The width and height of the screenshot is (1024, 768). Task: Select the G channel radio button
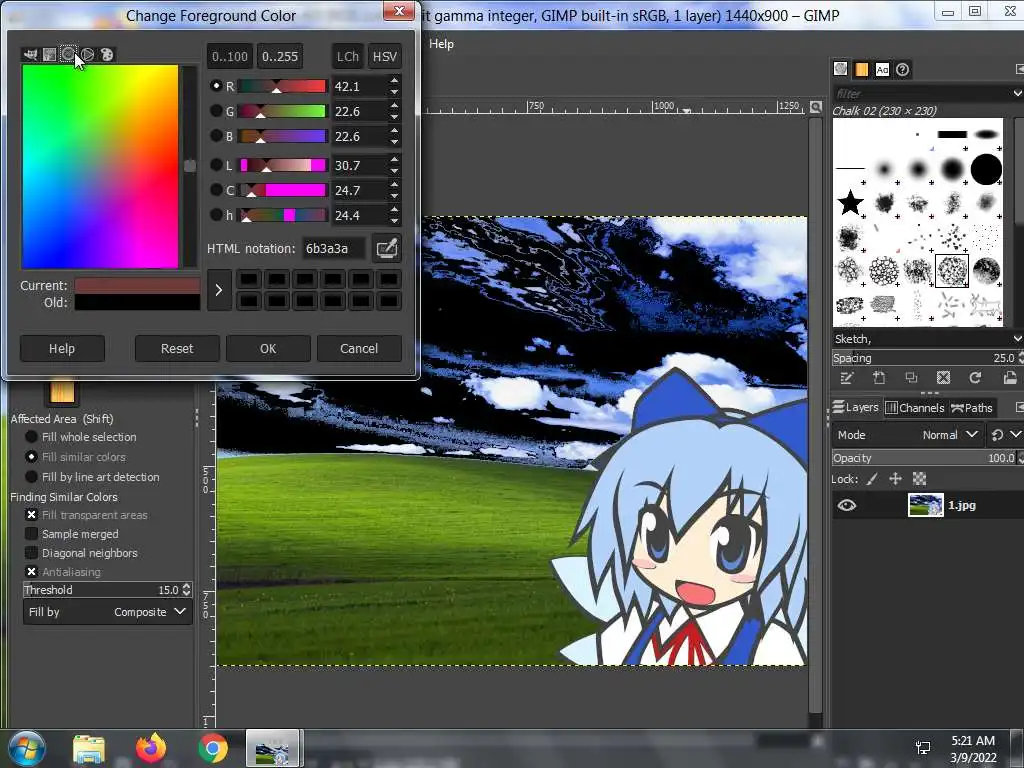pos(216,111)
